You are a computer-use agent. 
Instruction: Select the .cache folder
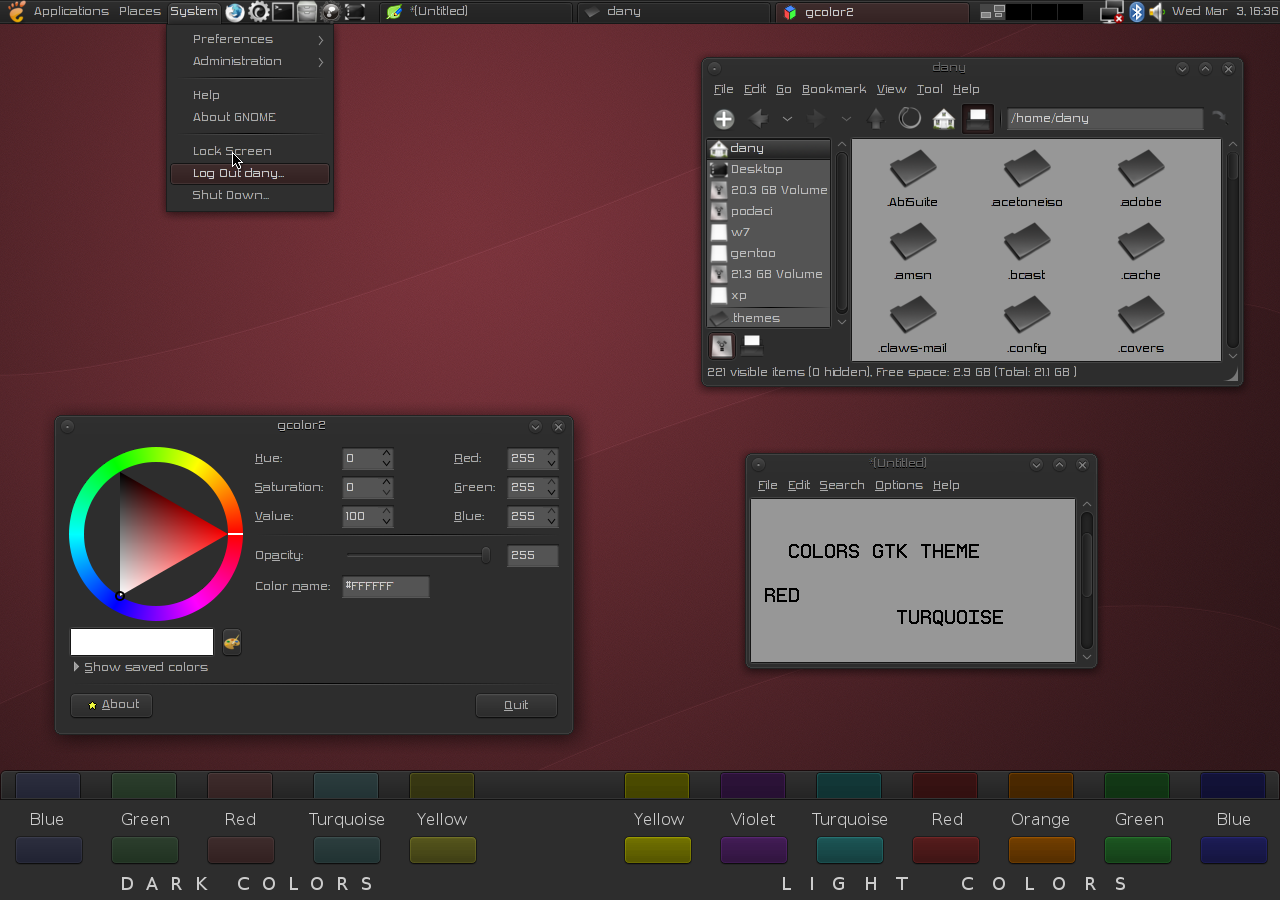[1141, 252]
